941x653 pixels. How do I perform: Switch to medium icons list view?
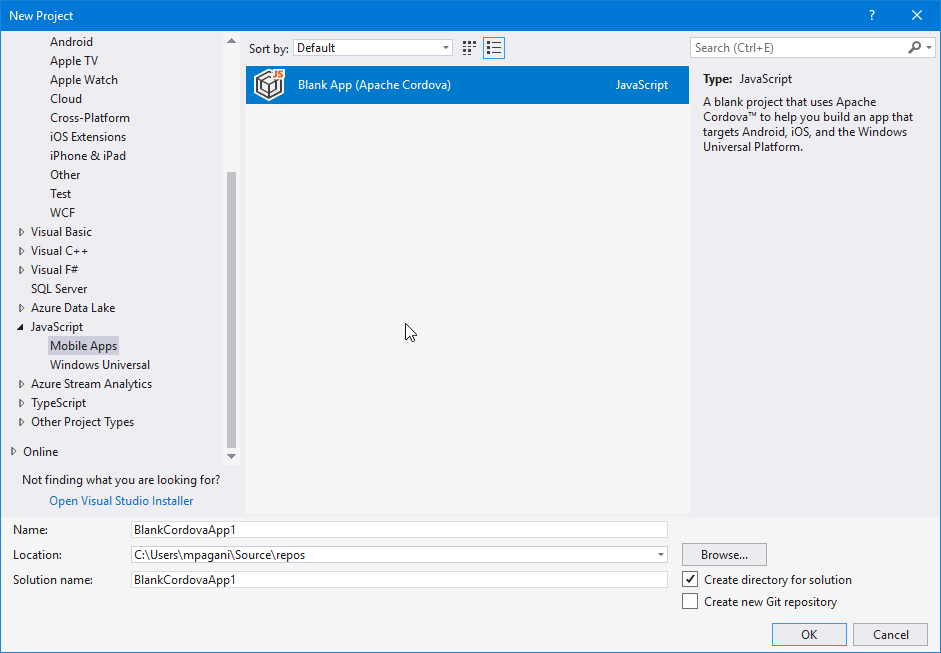tap(494, 48)
